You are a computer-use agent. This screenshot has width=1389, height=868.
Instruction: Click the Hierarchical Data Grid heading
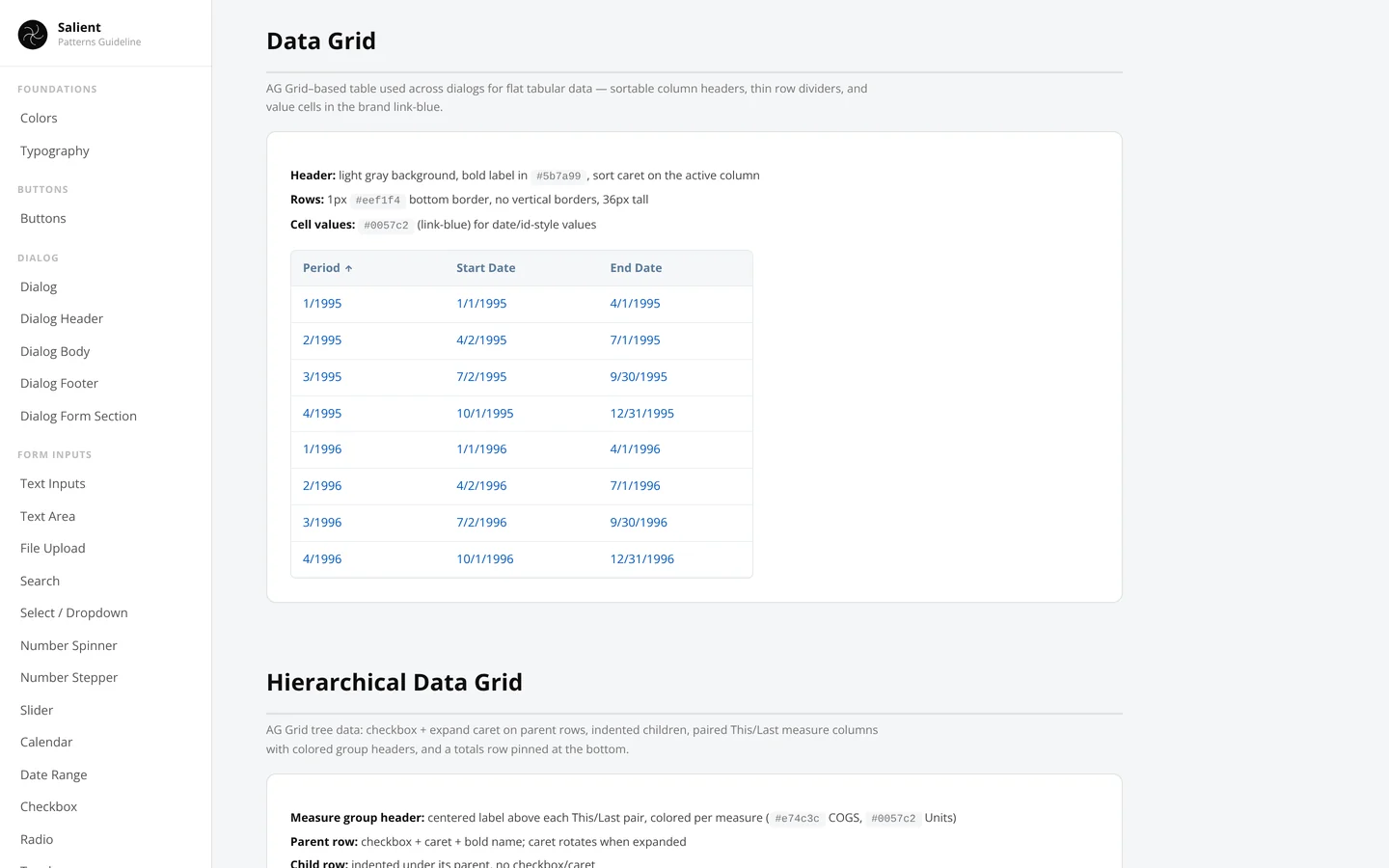(395, 682)
